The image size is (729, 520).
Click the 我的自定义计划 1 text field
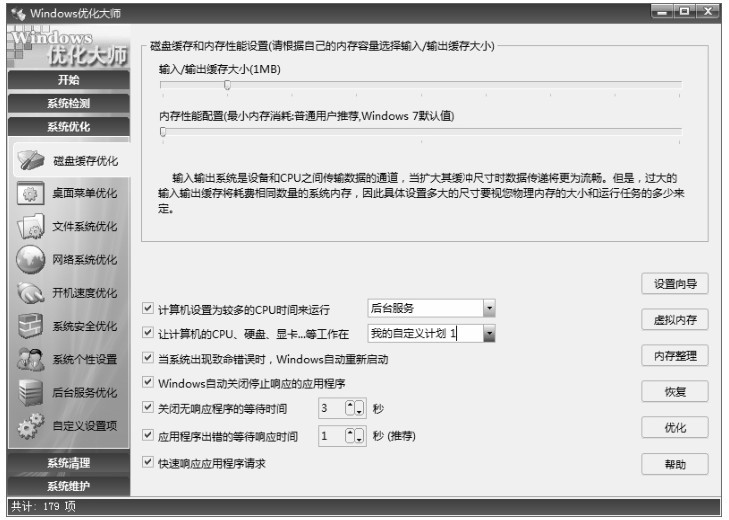point(425,333)
